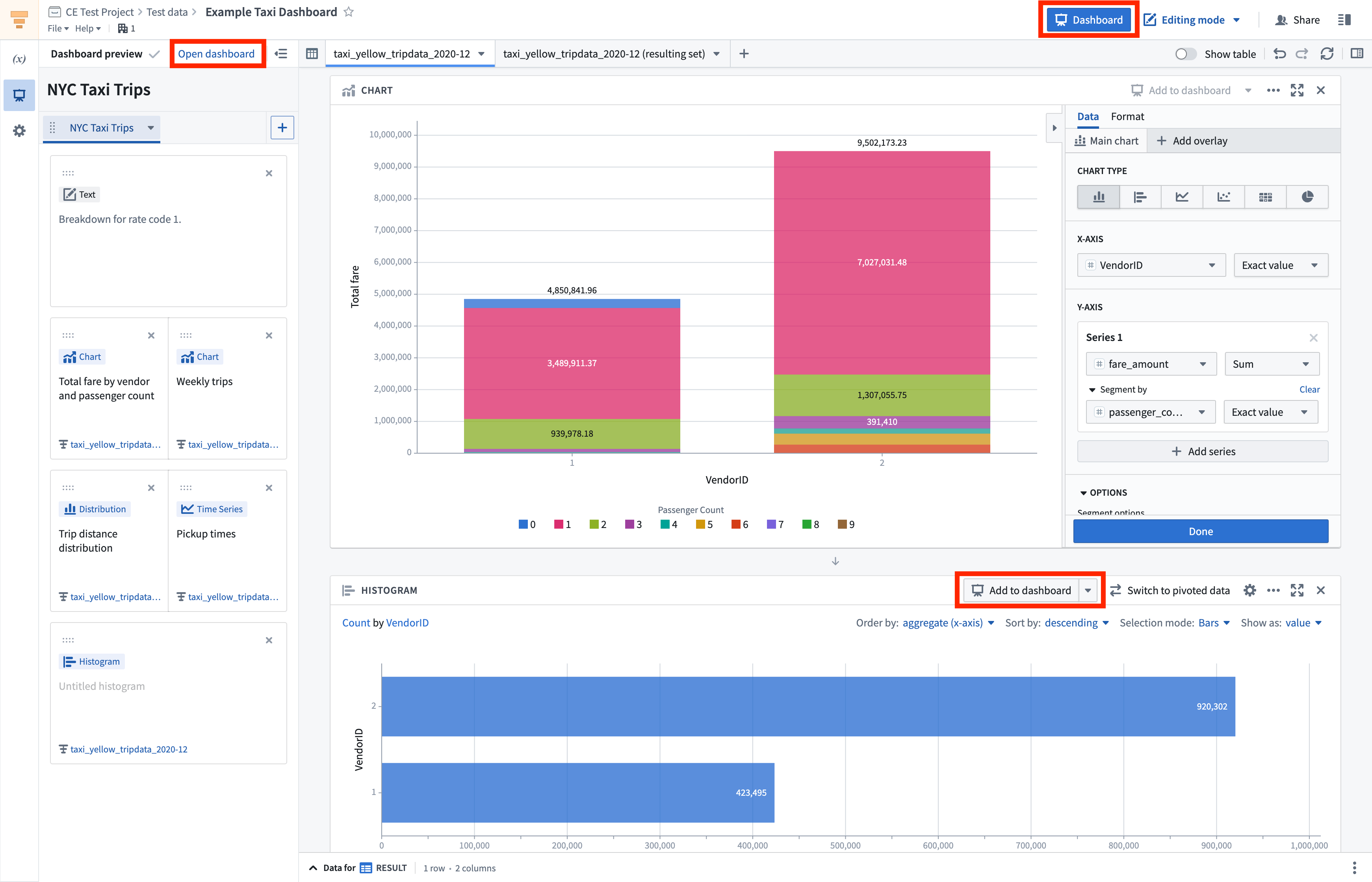Open the VendorID x-axis column dropdown
The image size is (1372, 882).
tap(1151, 265)
